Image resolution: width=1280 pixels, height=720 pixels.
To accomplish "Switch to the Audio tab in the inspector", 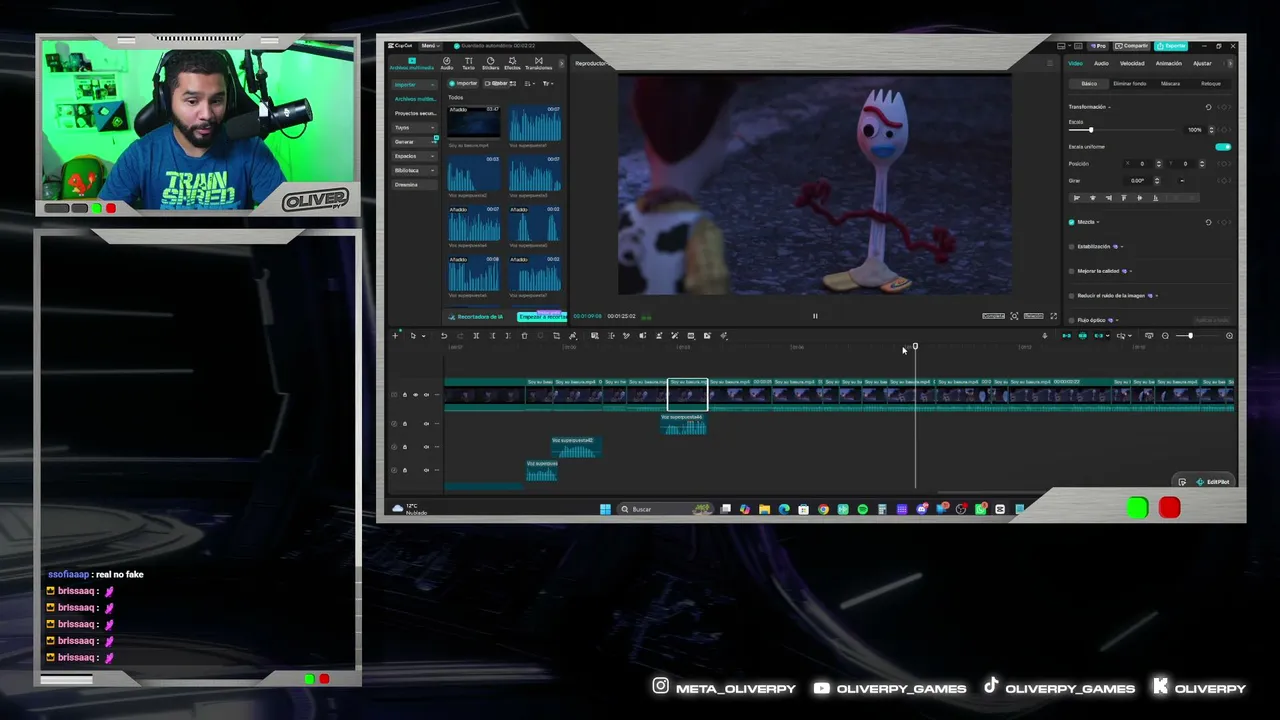I will click(1101, 63).
